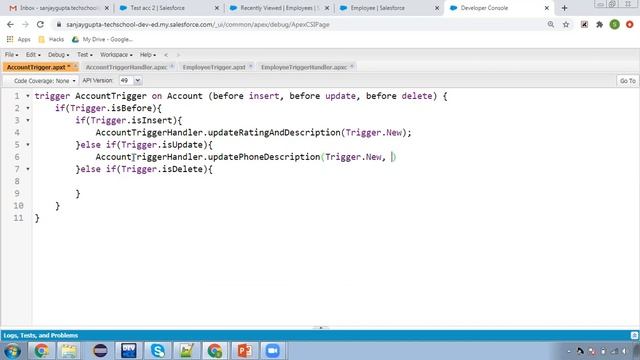Viewport: 640px width, 360px height.
Task: Open the Test menu
Action: tap(84, 55)
